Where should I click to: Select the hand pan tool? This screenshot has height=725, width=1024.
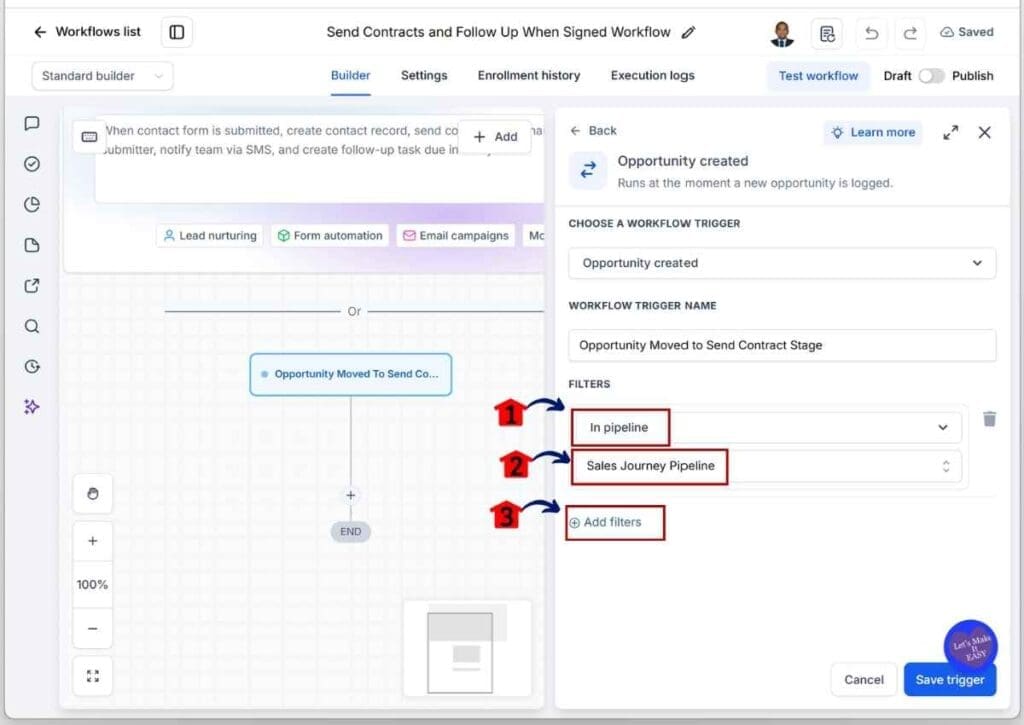(93, 494)
